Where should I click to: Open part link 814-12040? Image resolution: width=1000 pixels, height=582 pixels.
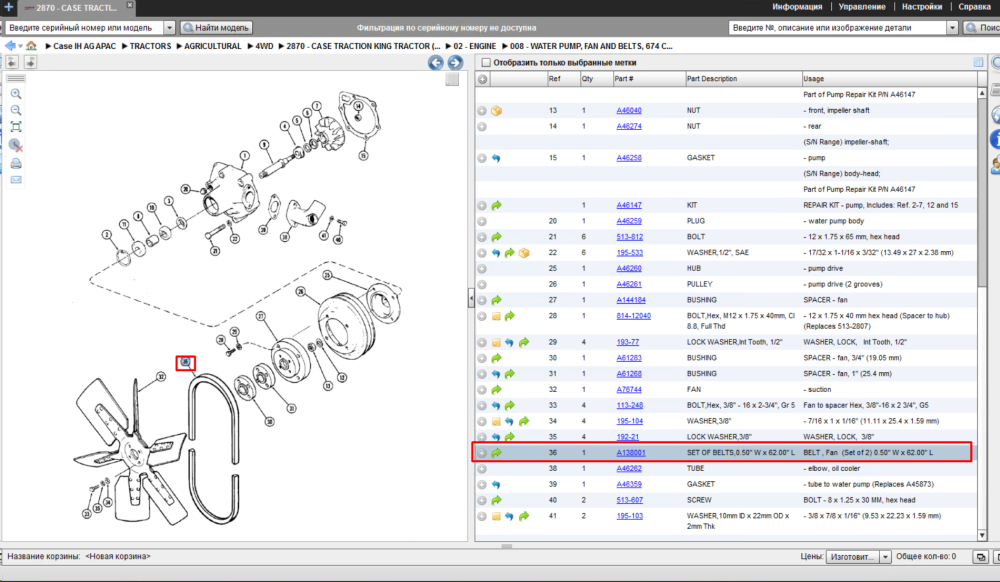pos(633,316)
